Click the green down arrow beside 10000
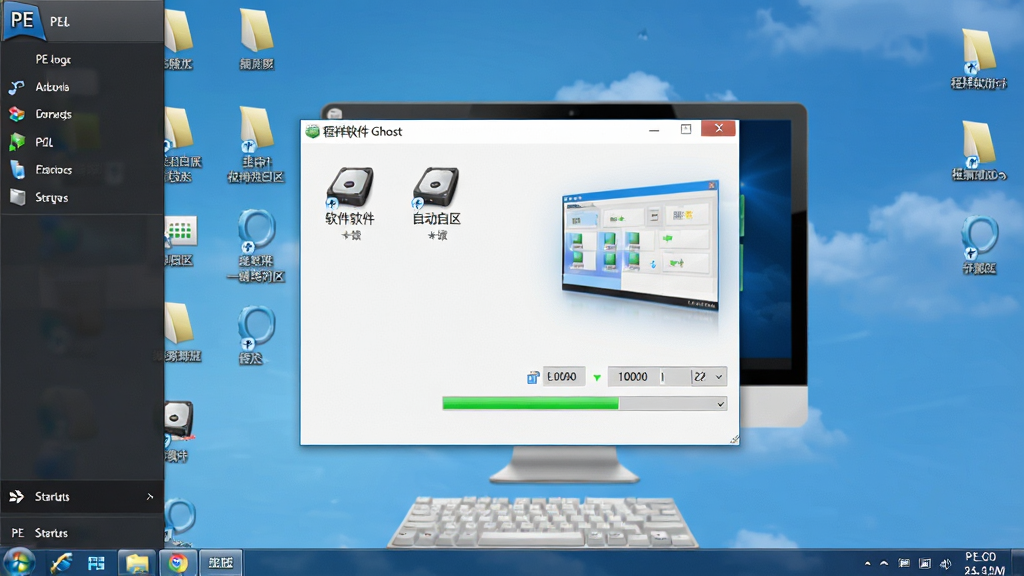 point(597,377)
